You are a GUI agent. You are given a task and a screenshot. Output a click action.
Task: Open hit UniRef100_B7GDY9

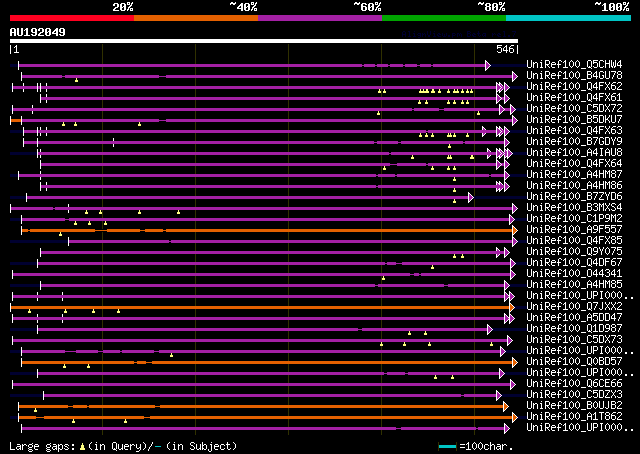[574, 142]
